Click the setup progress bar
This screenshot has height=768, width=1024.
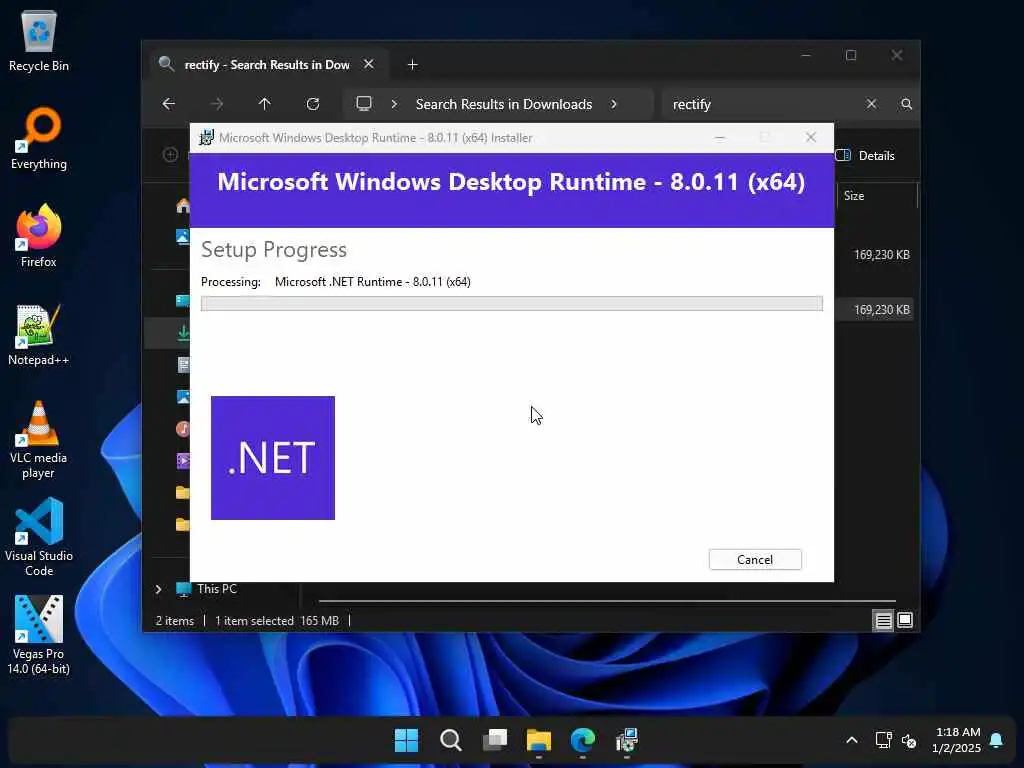[512, 304]
